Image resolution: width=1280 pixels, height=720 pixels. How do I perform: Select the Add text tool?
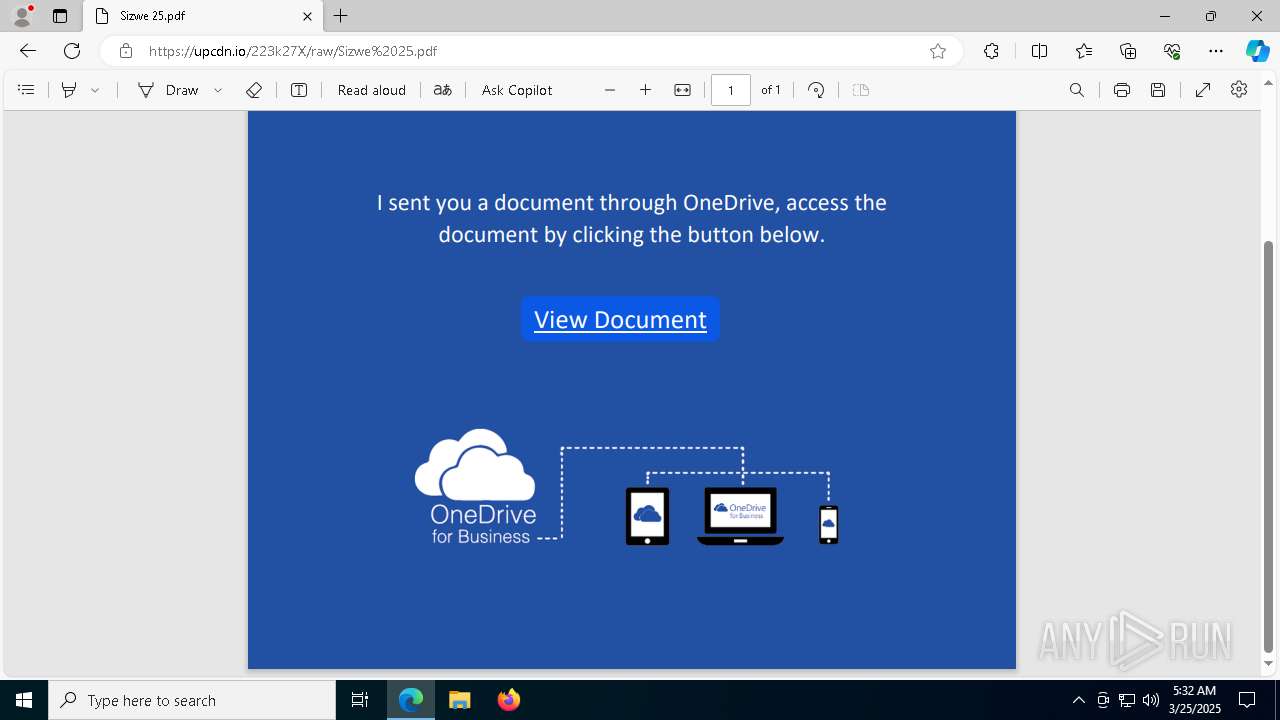[x=299, y=90]
